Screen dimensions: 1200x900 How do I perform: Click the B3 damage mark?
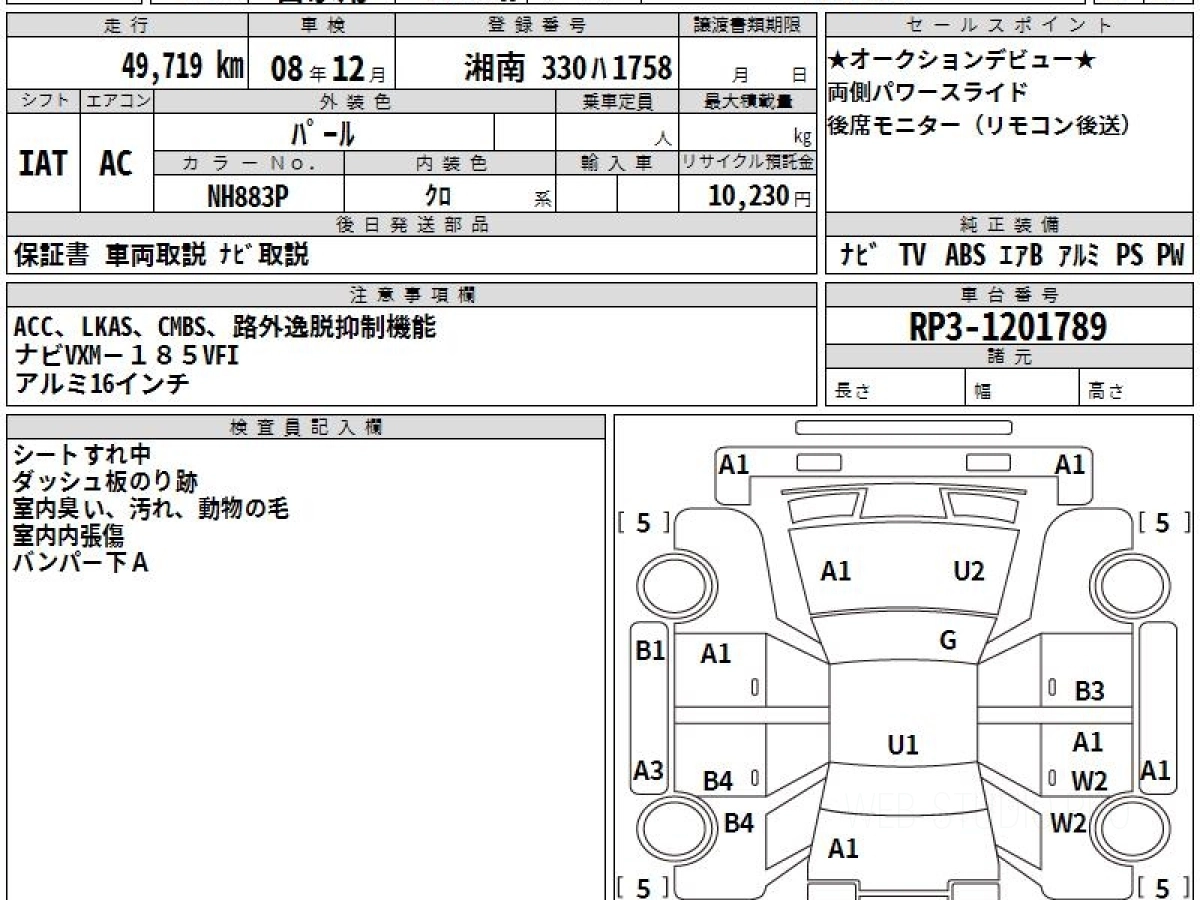pyautogui.click(x=1090, y=690)
